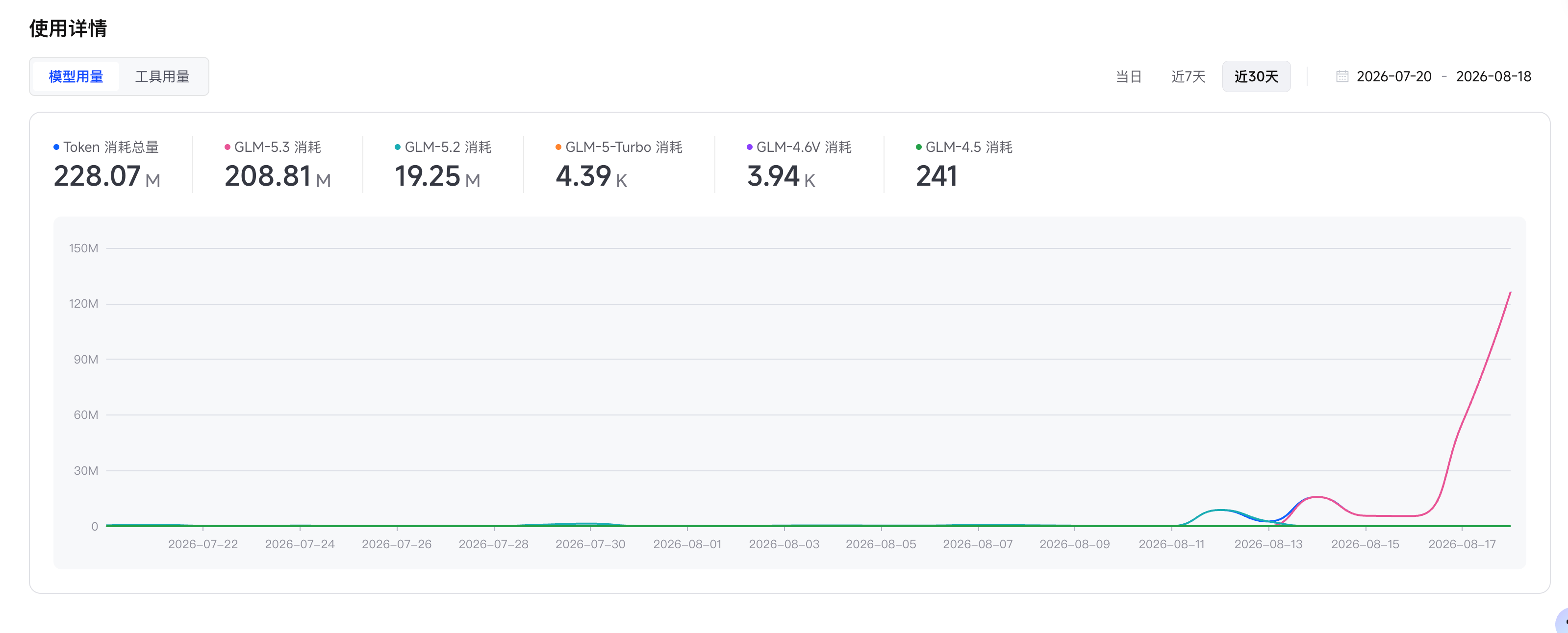Click the 241 value
The height and width of the screenshot is (633, 1568).
click(x=936, y=176)
